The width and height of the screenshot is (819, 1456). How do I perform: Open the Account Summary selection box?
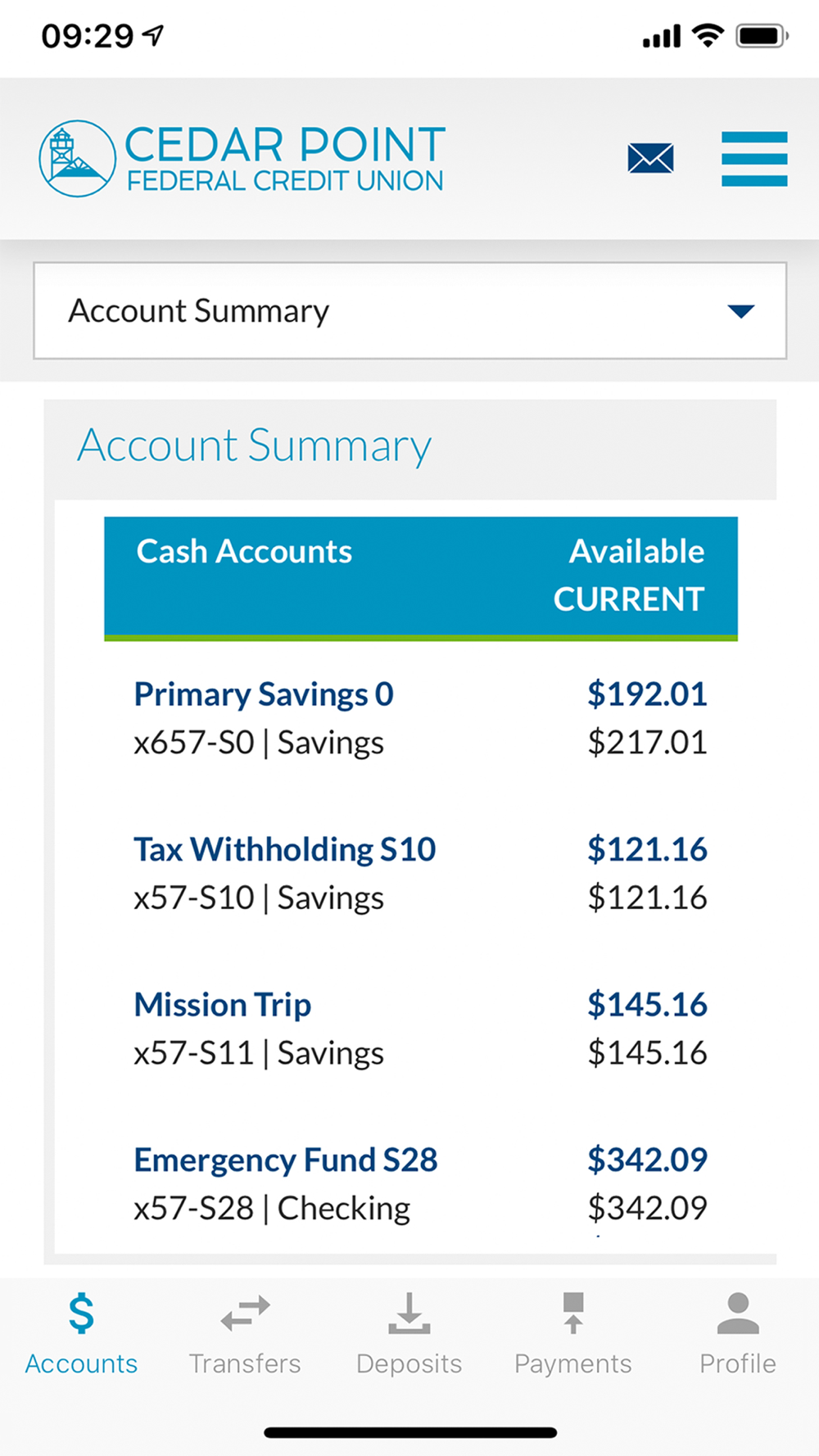[409, 310]
